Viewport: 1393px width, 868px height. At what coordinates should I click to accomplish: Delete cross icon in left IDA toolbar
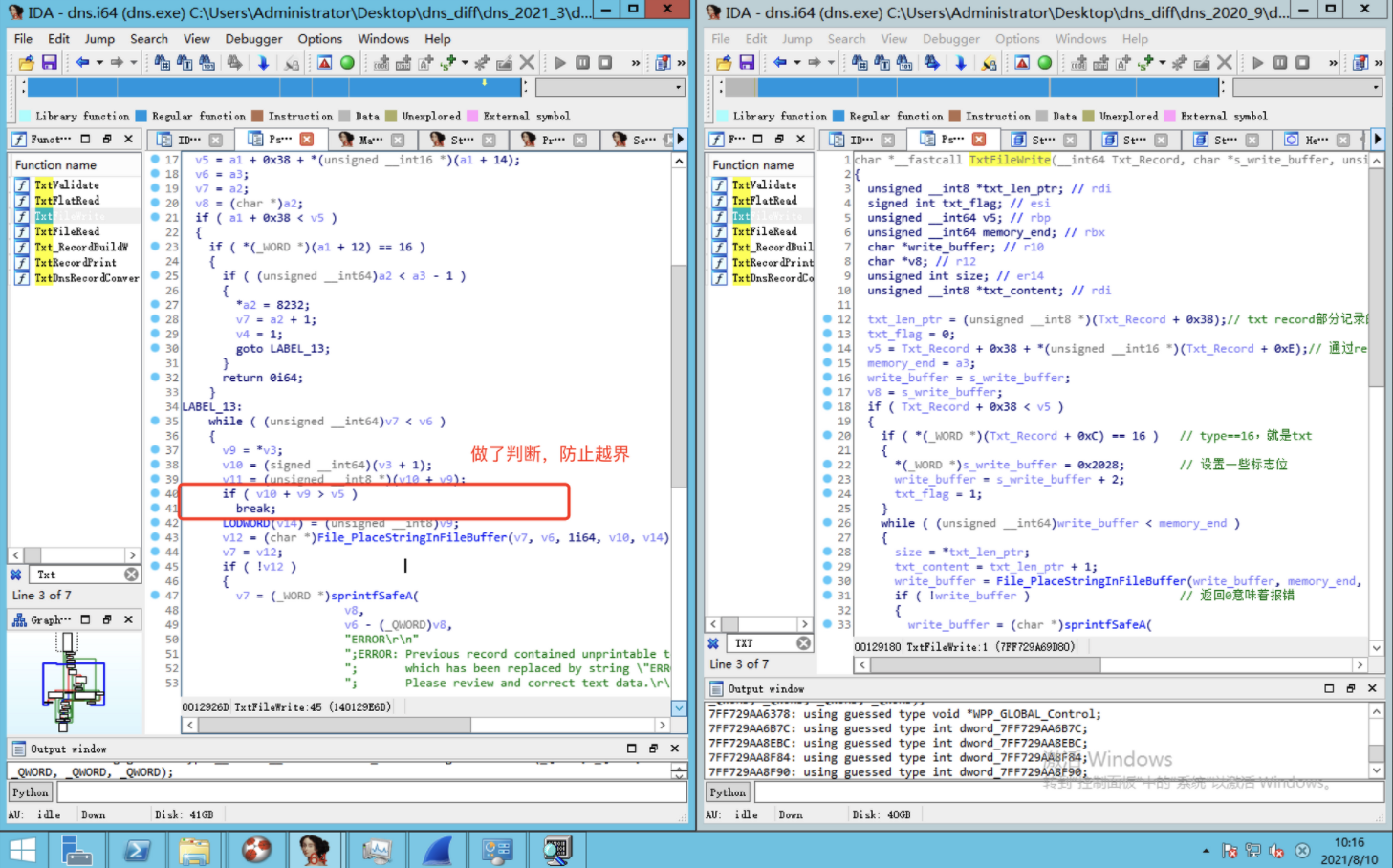[527, 63]
